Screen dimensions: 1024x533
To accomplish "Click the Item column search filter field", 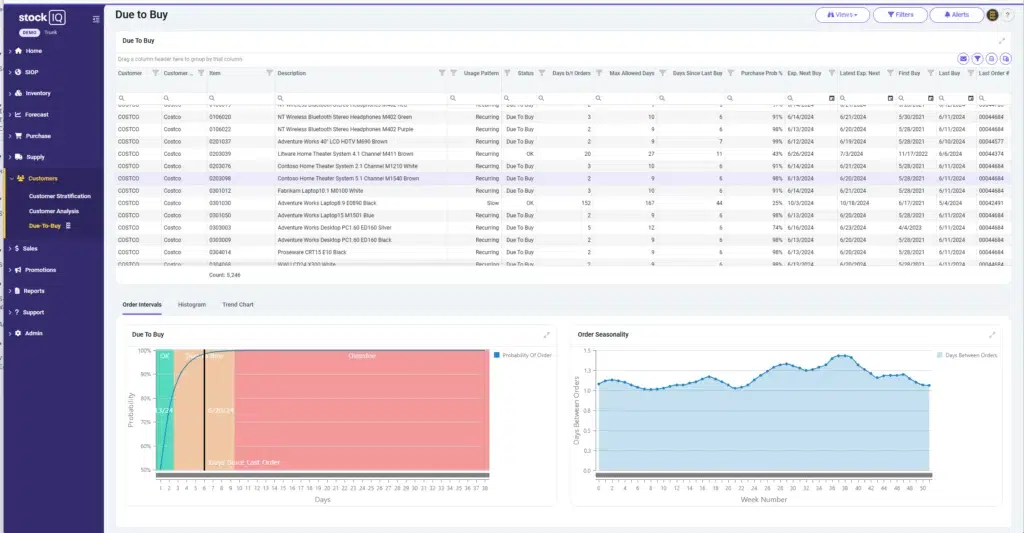I will point(241,98).
